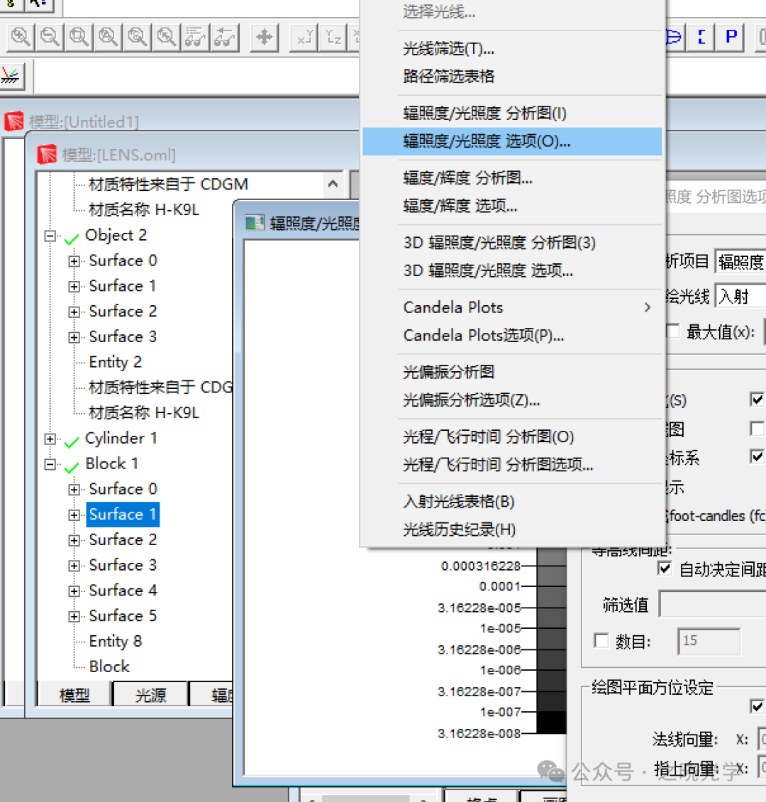Click the blue P toolbar icon
The width and height of the screenshot is (766, 802).
731,37
